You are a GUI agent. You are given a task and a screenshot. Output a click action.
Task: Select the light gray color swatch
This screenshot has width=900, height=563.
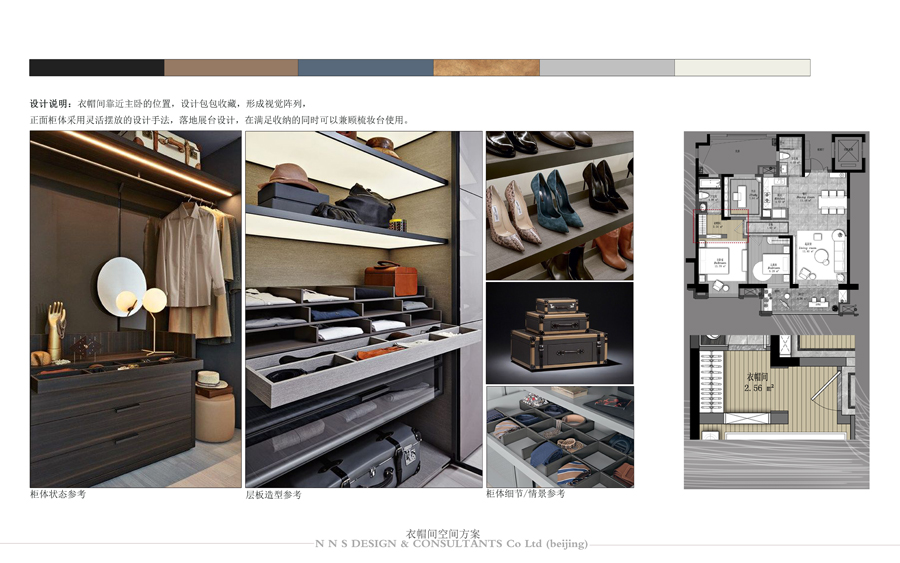pos(607,67)
